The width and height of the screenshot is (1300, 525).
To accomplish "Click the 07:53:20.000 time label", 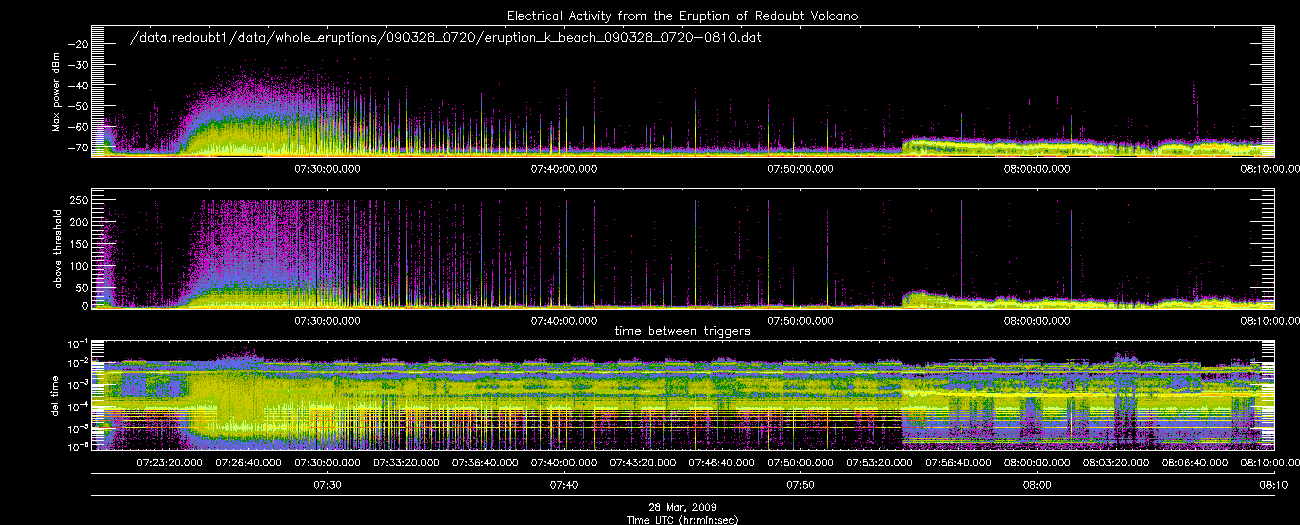I will pyautogui.click(x=879, y=463).
